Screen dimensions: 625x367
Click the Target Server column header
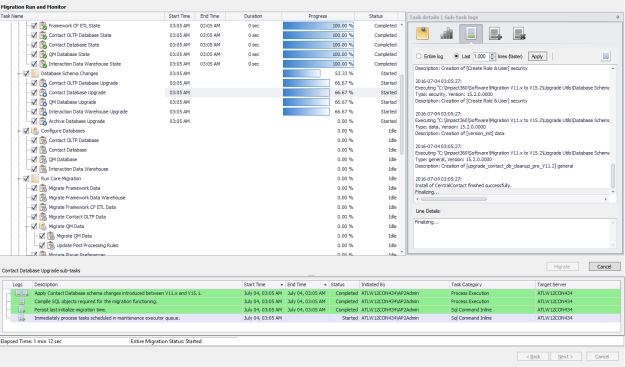pos(578,285)
